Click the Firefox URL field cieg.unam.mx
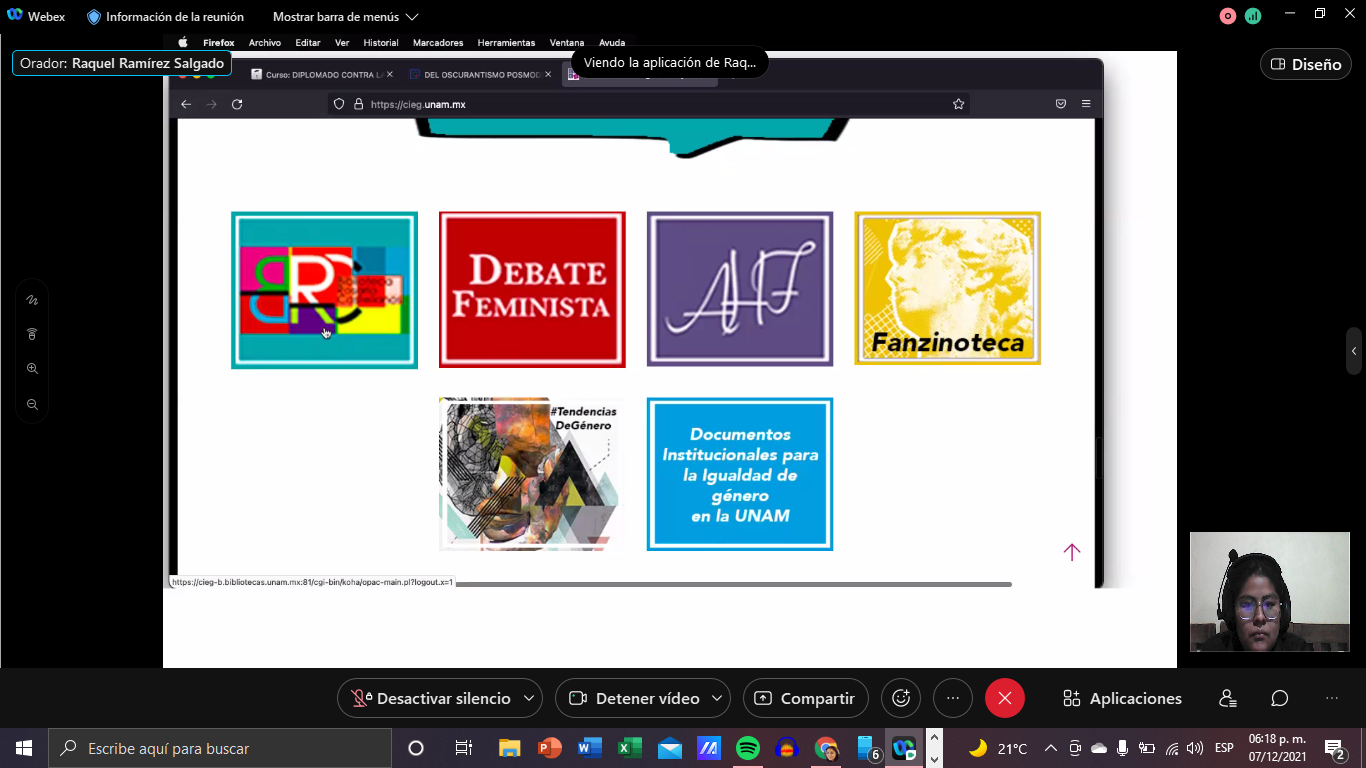 click(x=650, y=104)
